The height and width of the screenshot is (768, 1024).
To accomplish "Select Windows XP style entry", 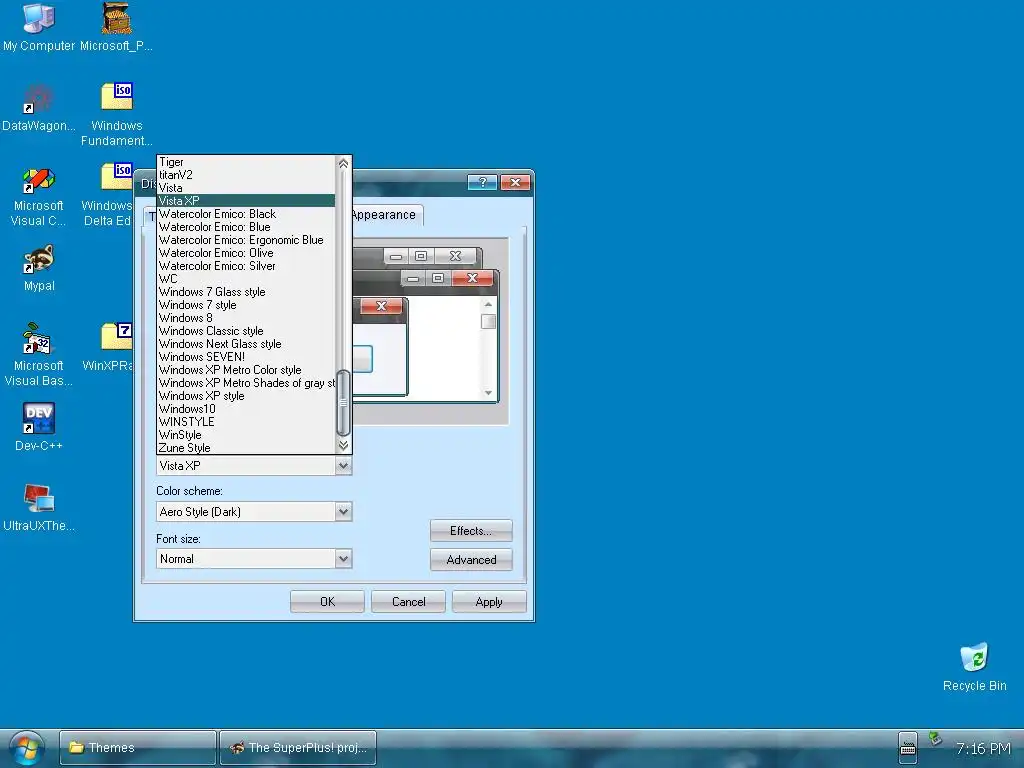I will (x=246, y=396).
